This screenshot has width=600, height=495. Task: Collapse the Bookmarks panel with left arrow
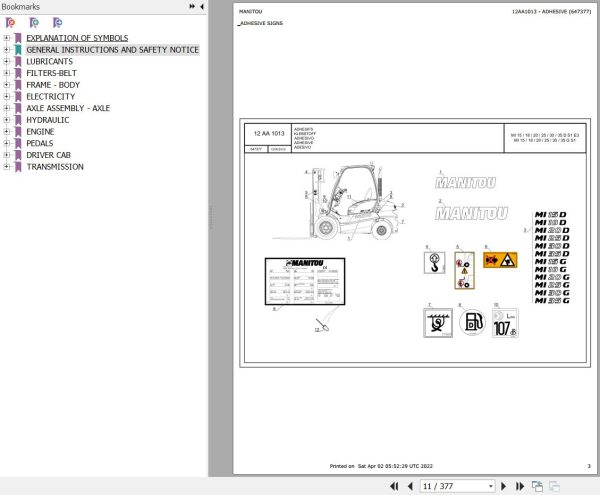coord(202,7)
